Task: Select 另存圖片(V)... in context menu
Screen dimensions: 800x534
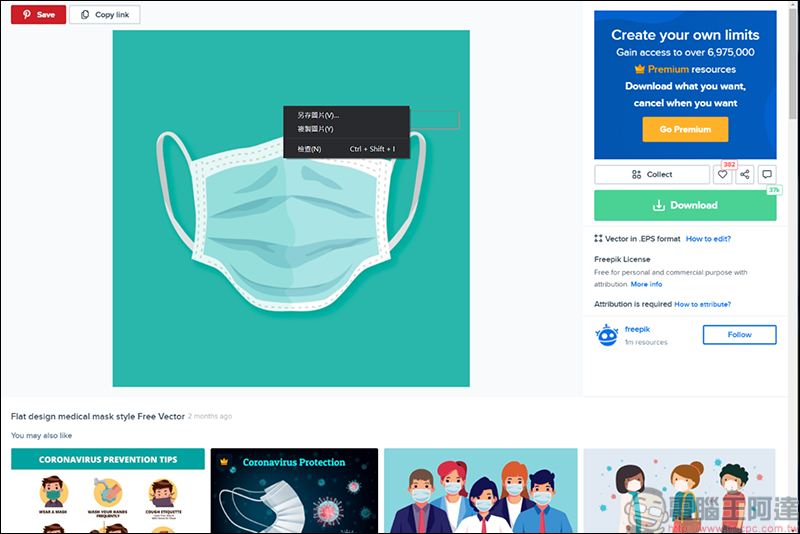Action: click(319, 116)
